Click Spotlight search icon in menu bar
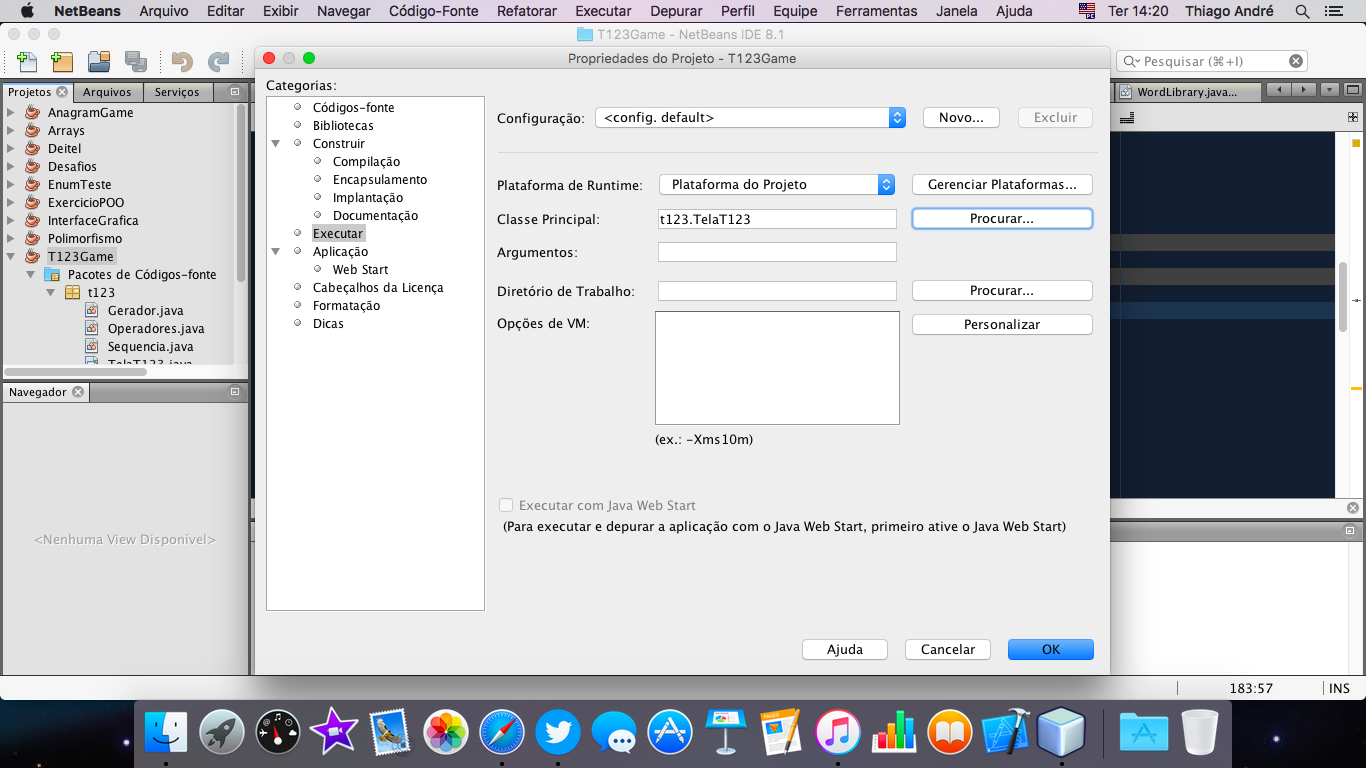1366x768 pixels. (1302, 11)
